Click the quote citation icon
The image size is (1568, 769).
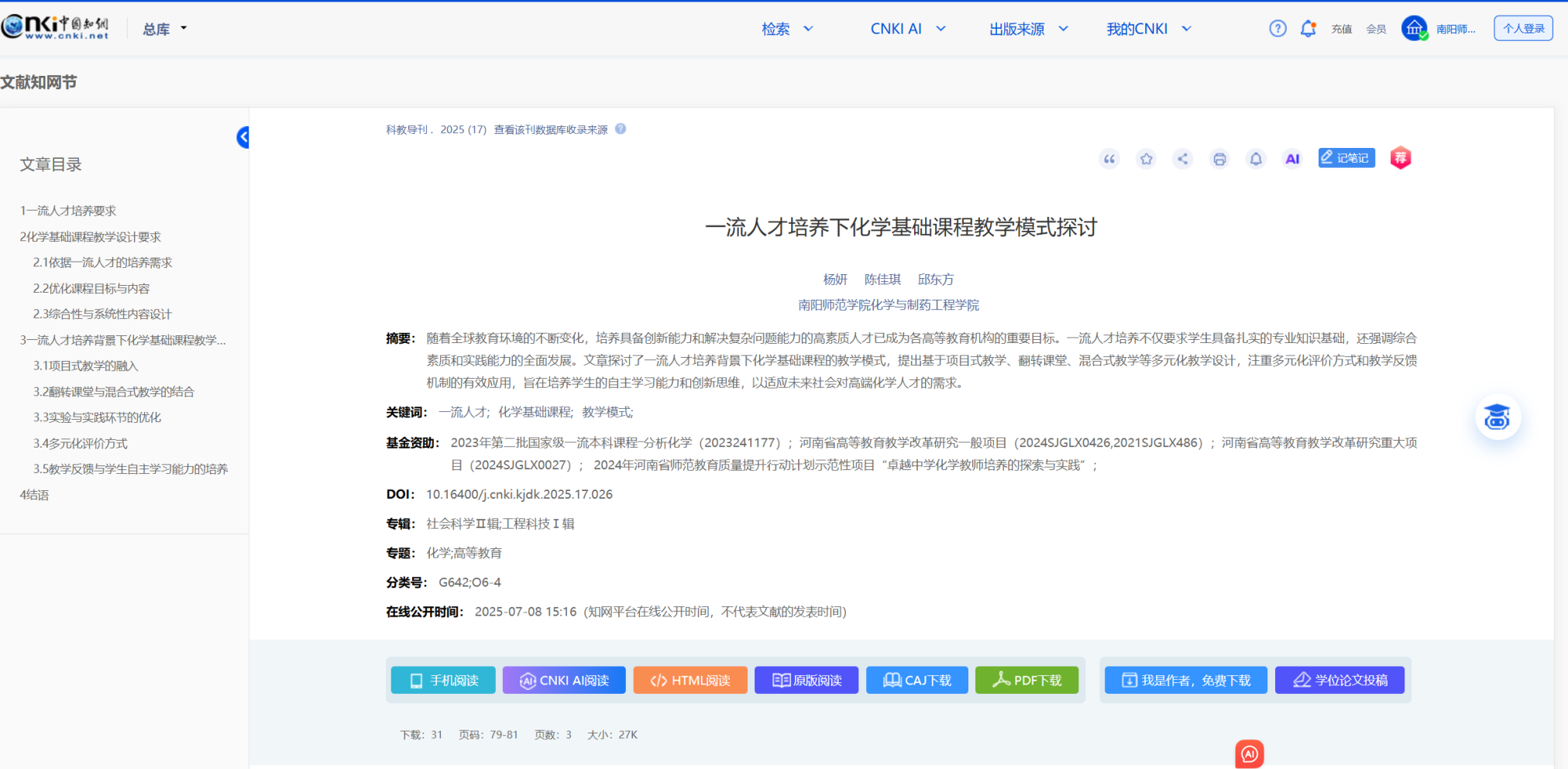tap(1109, 160)
